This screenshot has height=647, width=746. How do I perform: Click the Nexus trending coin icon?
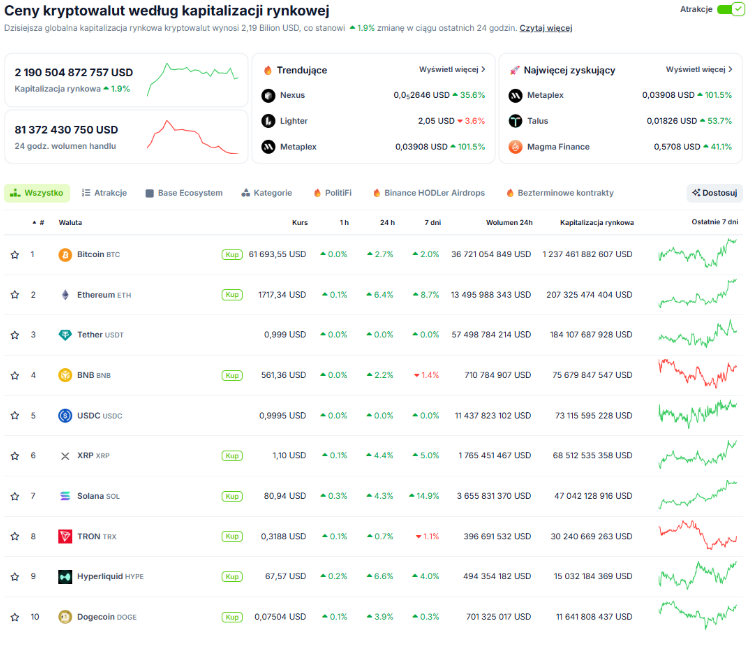(268, 95)
